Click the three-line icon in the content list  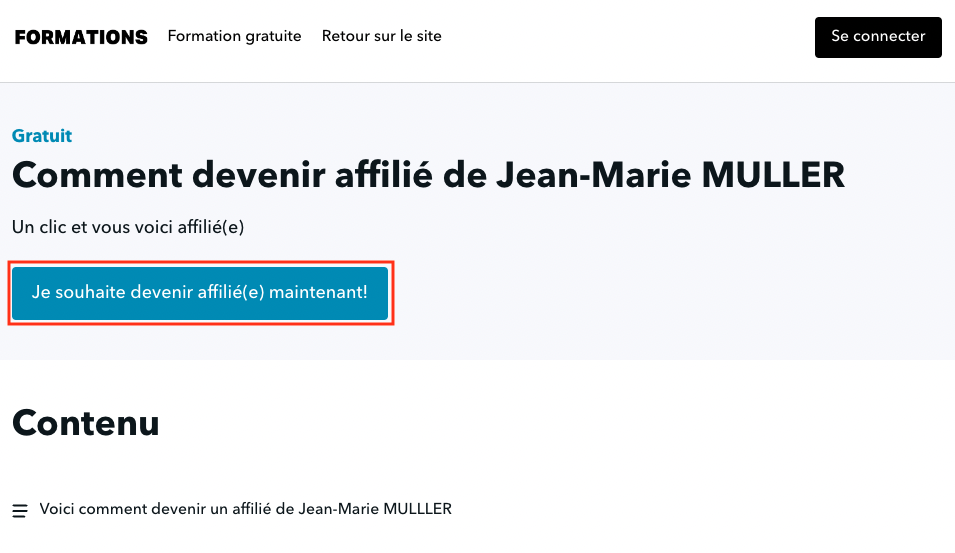point(20,511)
